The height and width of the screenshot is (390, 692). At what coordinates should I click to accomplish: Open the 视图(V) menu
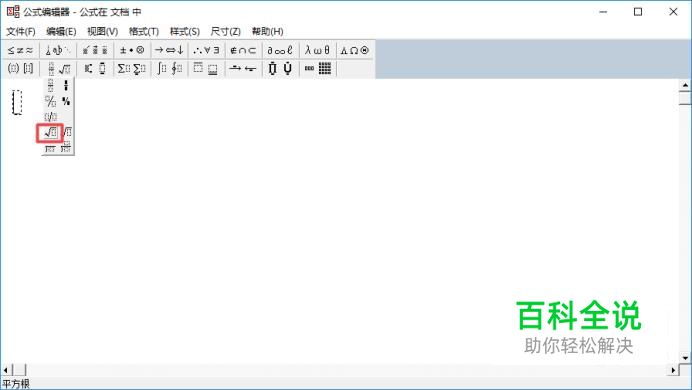pyautogui.click(x=102, y=32)
